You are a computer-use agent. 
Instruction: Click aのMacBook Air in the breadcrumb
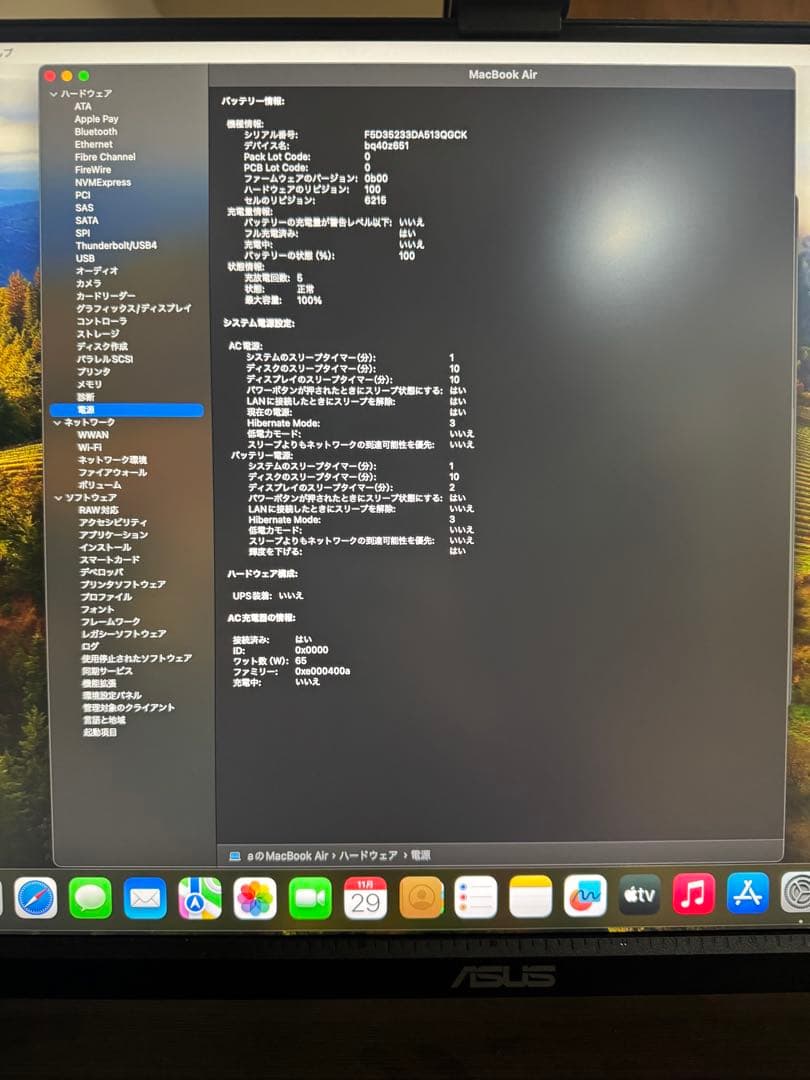(286, 855)
